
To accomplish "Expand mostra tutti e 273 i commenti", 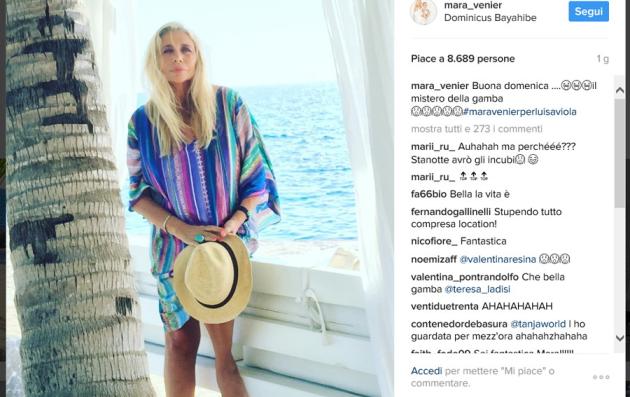I will click(x=477, y=129).
